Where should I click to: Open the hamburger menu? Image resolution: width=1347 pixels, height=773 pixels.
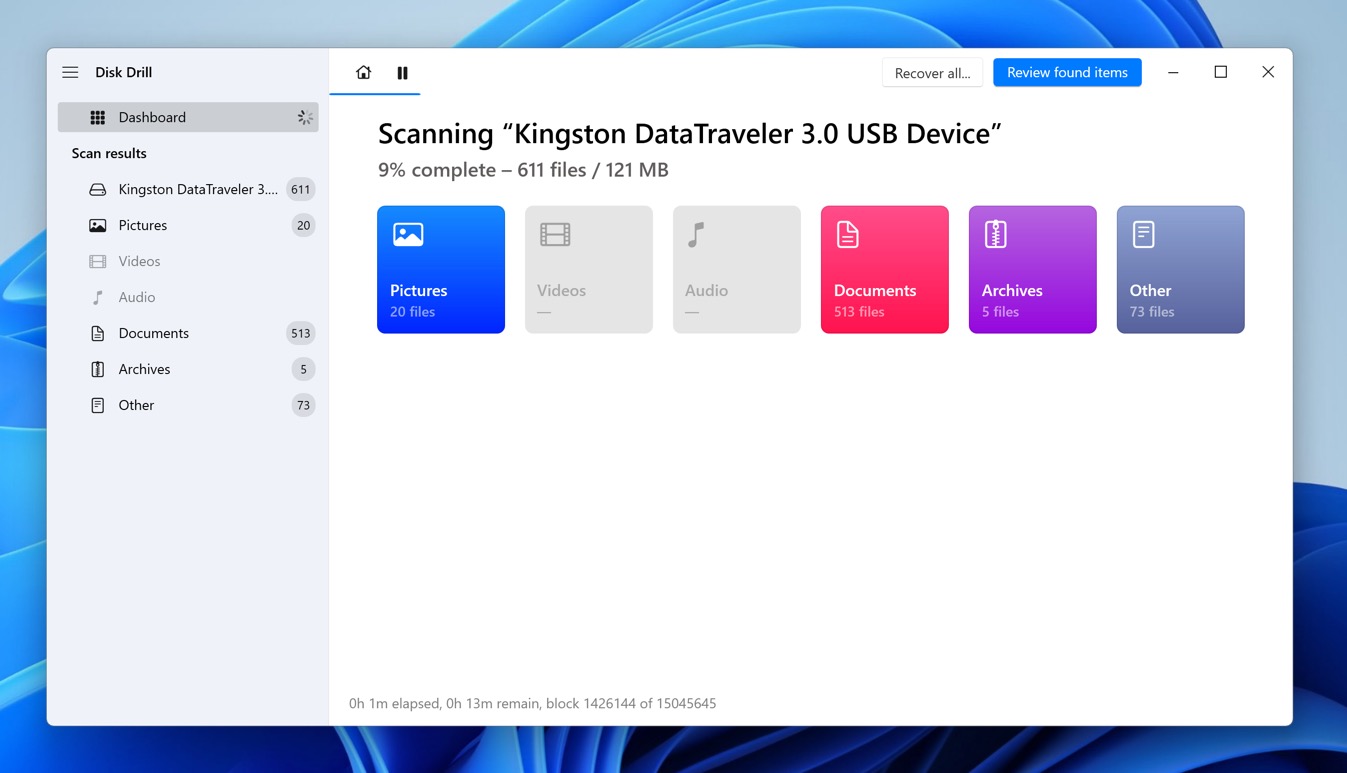click(x=70, y=72)
